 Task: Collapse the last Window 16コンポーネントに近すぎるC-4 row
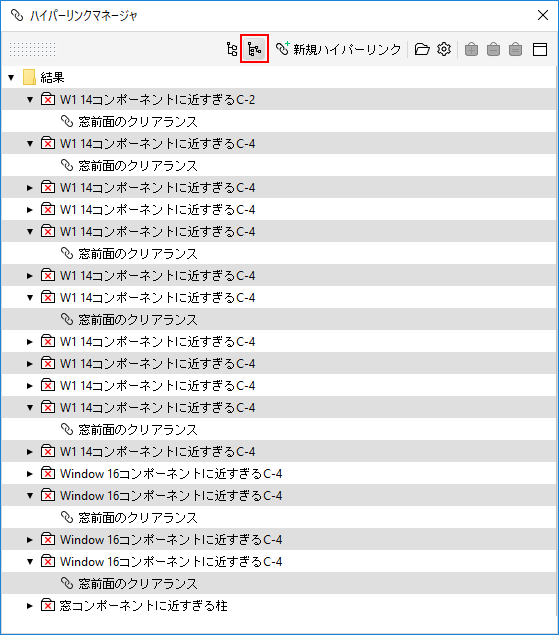(x=30, y=562)
